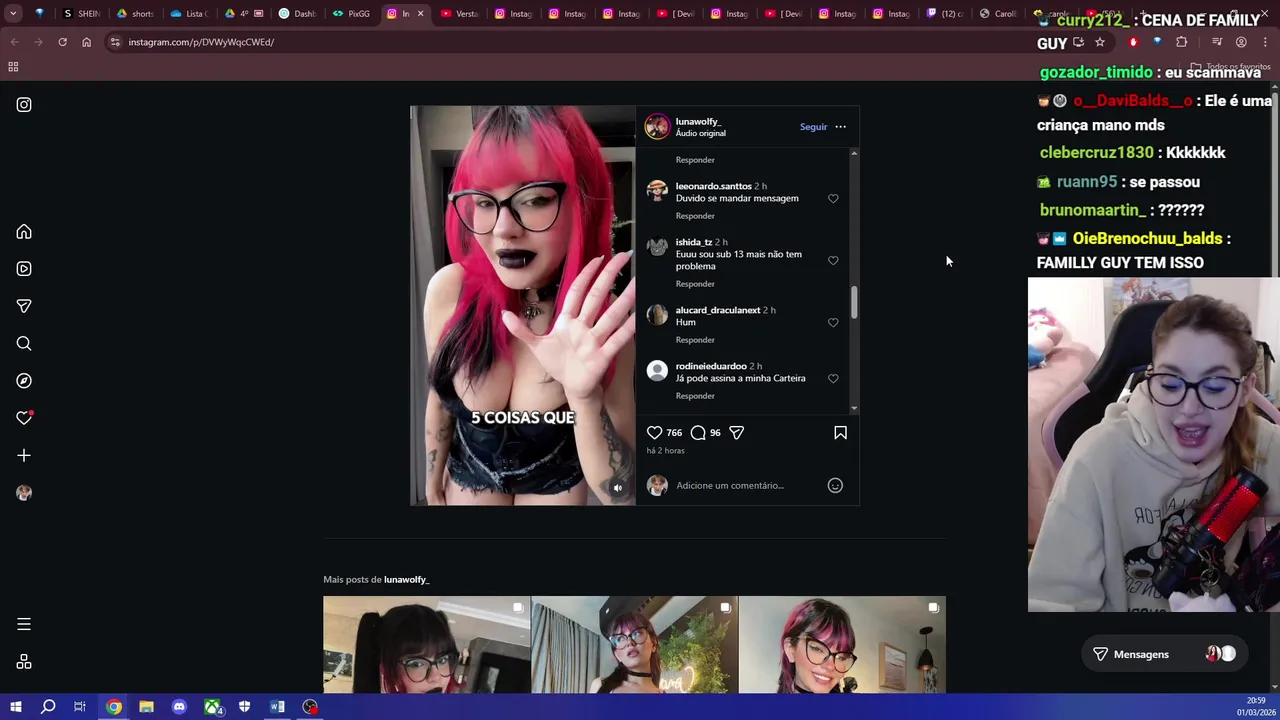Reply to ishida_tz comment
This screenshot has height=720, width=1280.
click(x=695, y=284)
